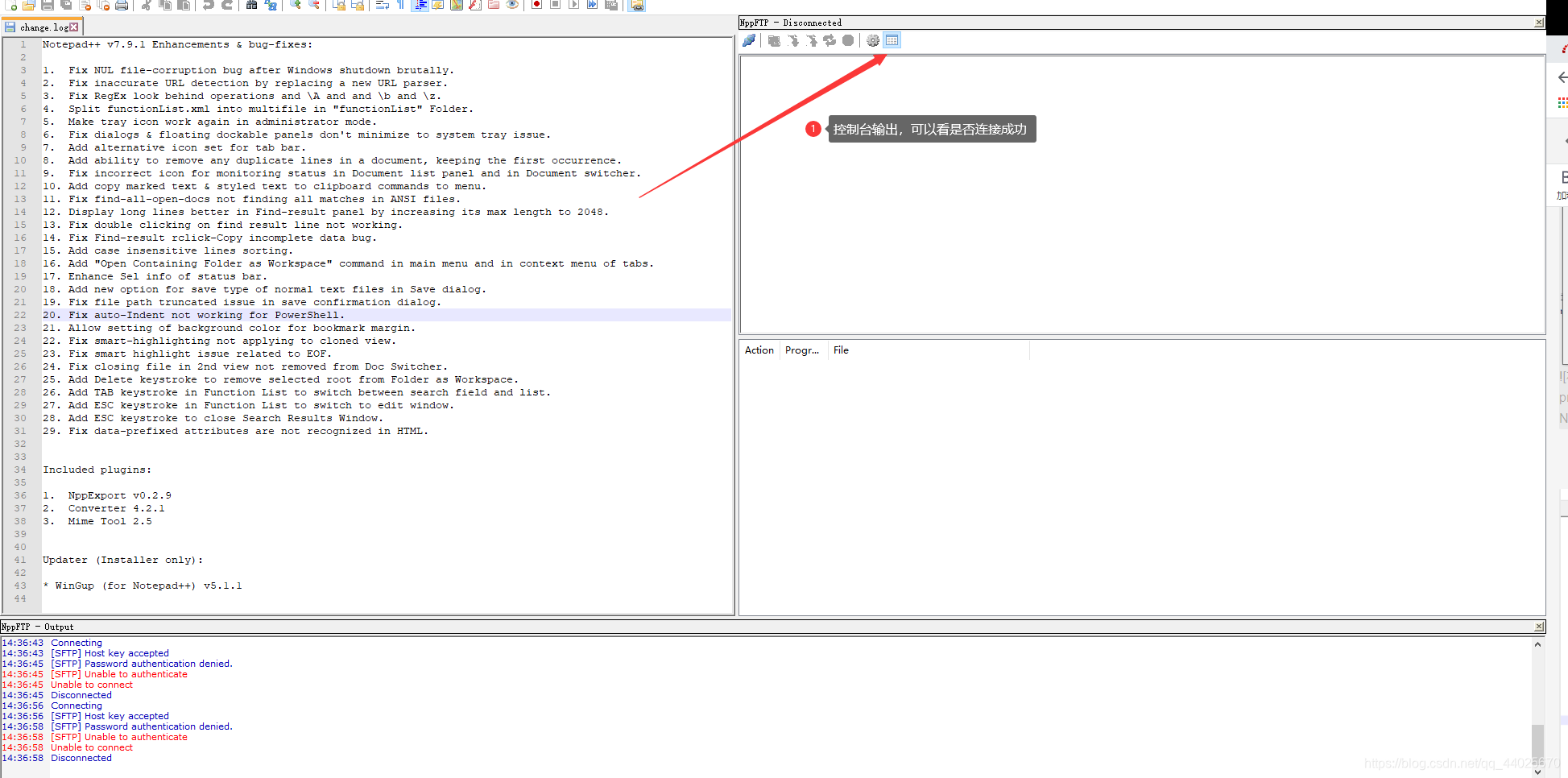Toggle show all characters

(x=401, y=5)
